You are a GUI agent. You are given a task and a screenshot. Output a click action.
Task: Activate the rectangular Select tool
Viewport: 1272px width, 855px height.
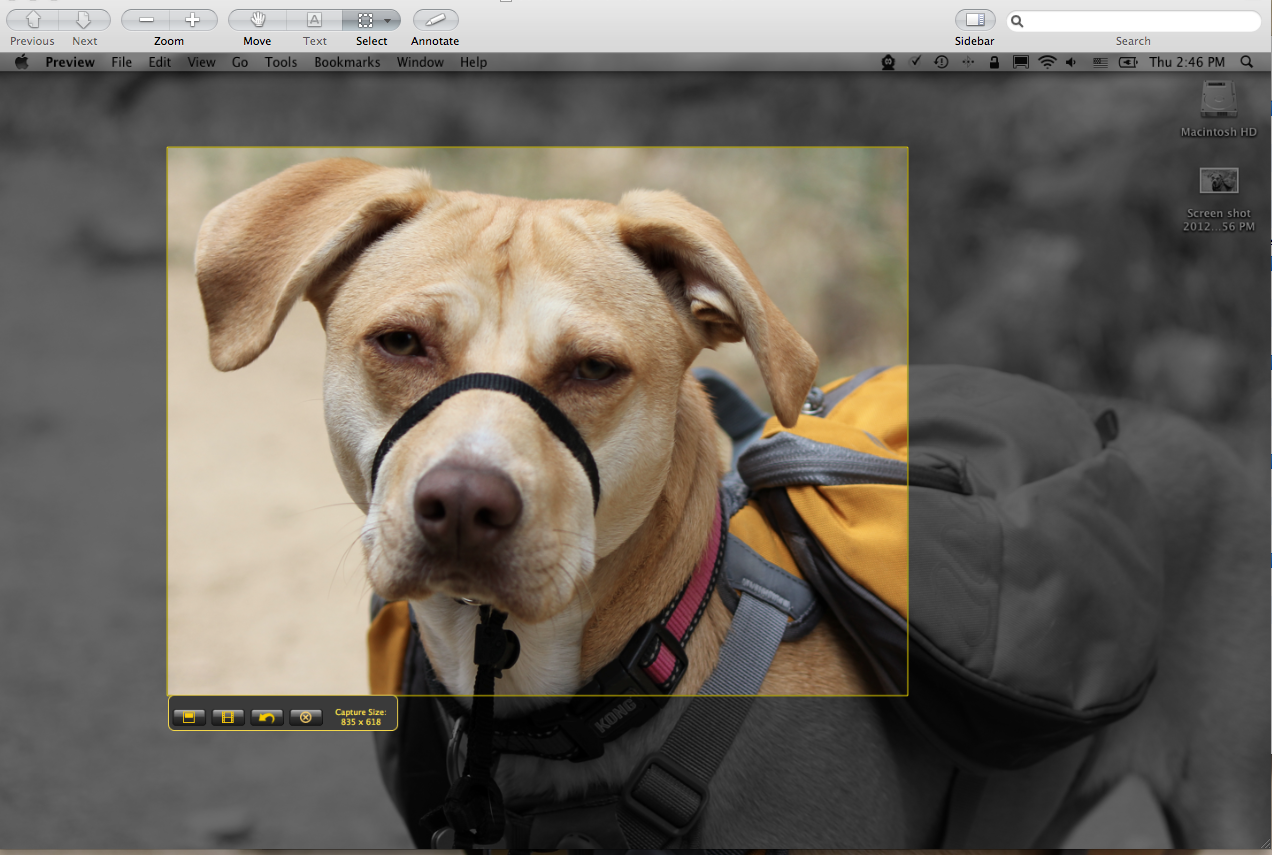[365, 19]
